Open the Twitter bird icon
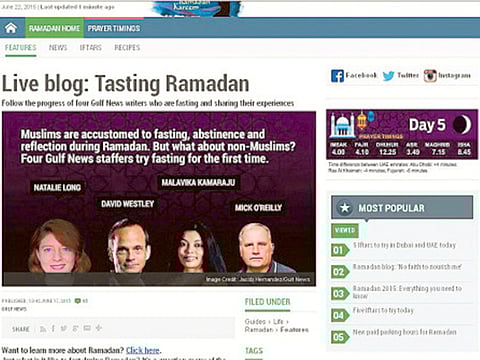480x360 pixels. (x=388, y=76)
